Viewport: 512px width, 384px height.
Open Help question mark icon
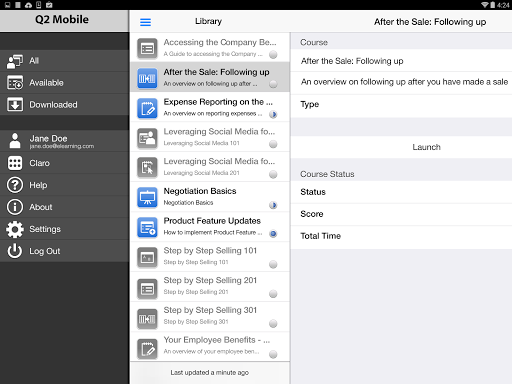15,185
